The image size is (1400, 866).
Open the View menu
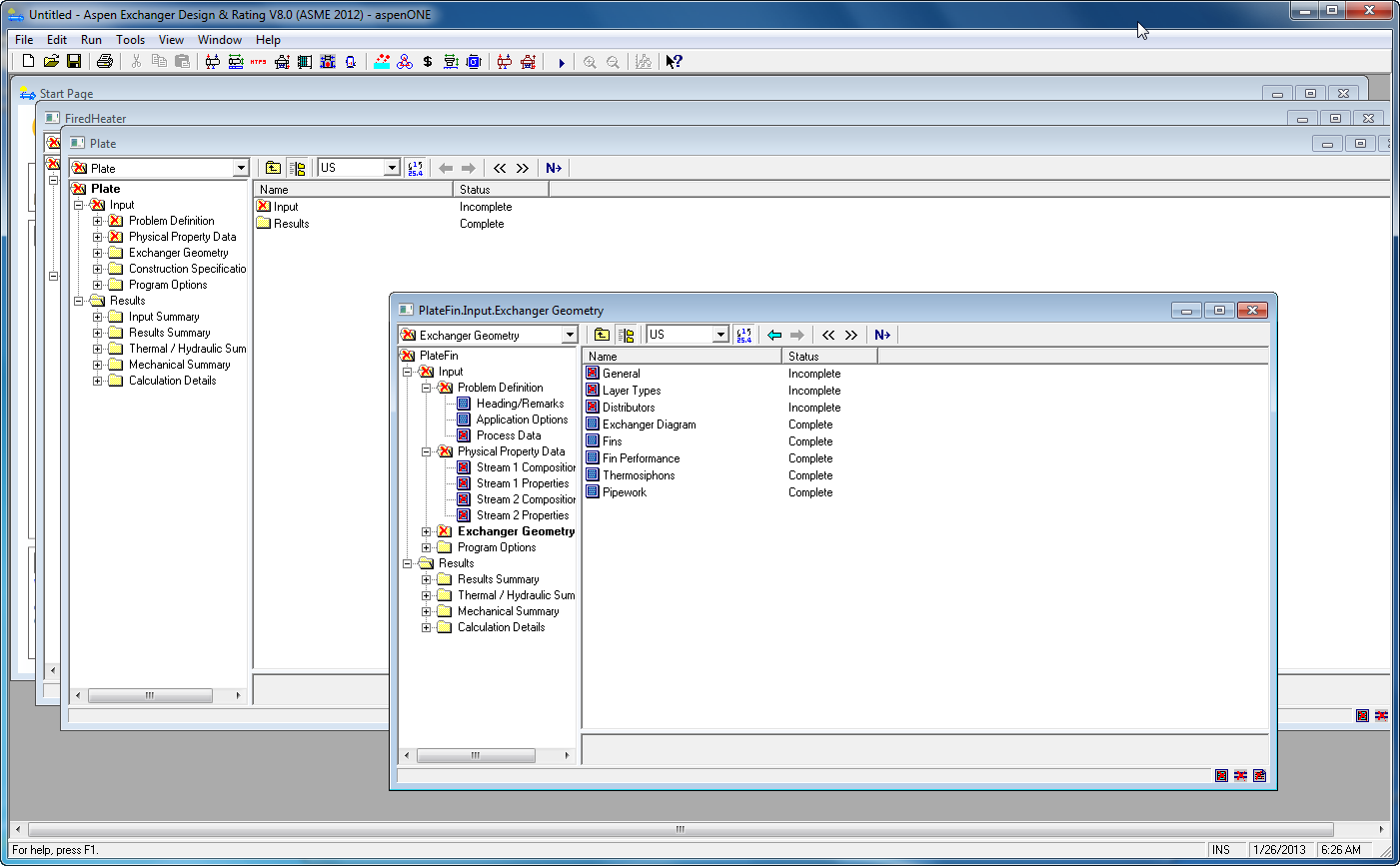pos(171,40)
